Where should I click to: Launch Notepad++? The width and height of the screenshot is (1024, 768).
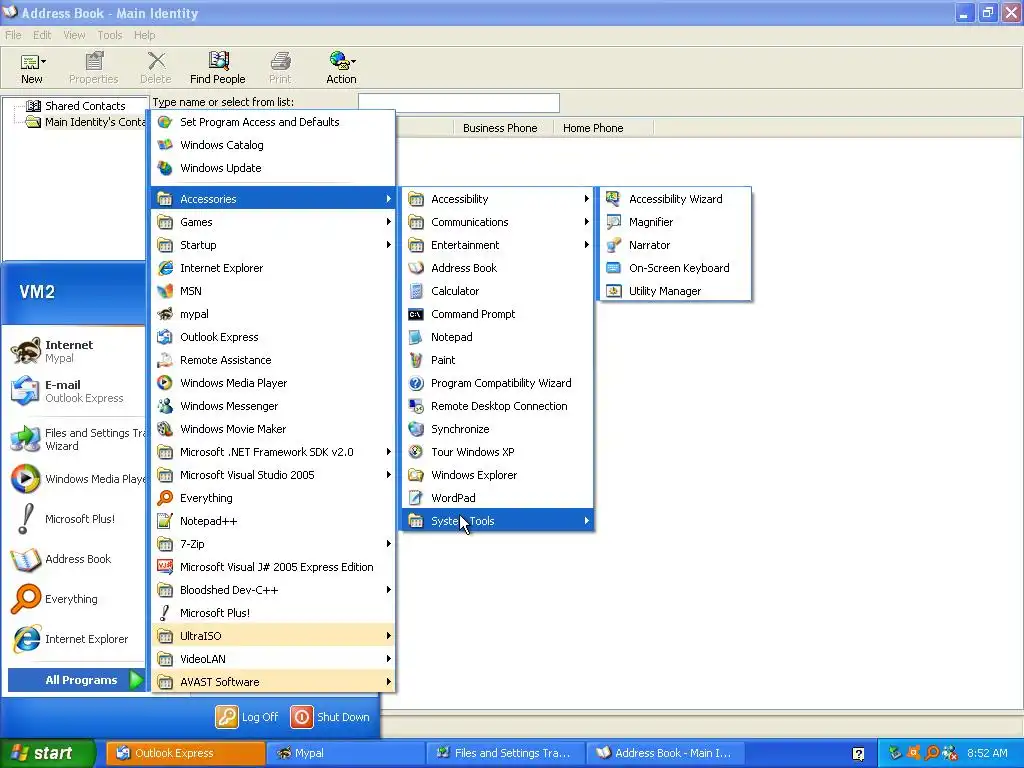[x=274, y=520]
